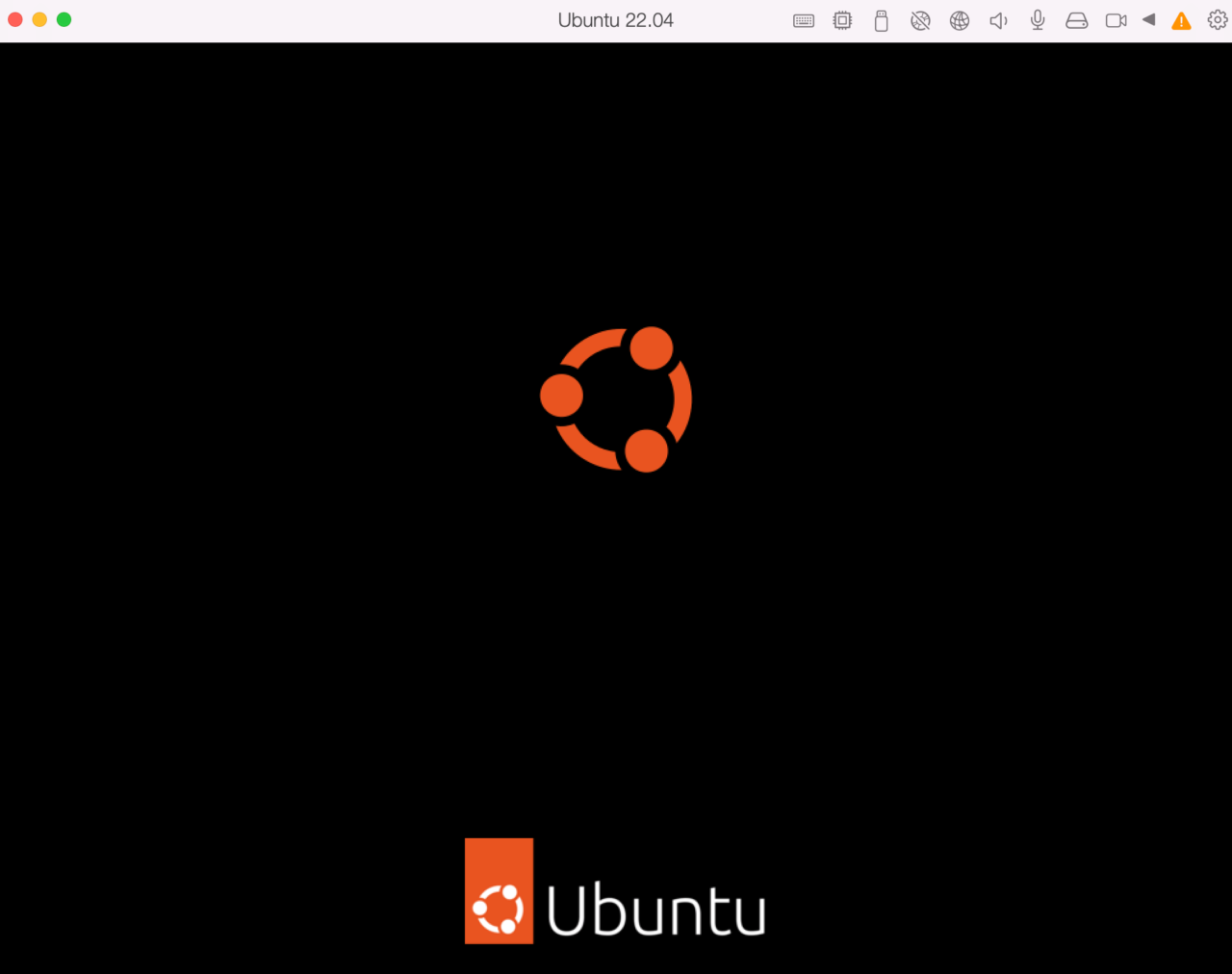Click the Ubuntu 22.04 window title
Viewport: 1232px width, 974px height.
pyautogui.click(x=615, y=19)
